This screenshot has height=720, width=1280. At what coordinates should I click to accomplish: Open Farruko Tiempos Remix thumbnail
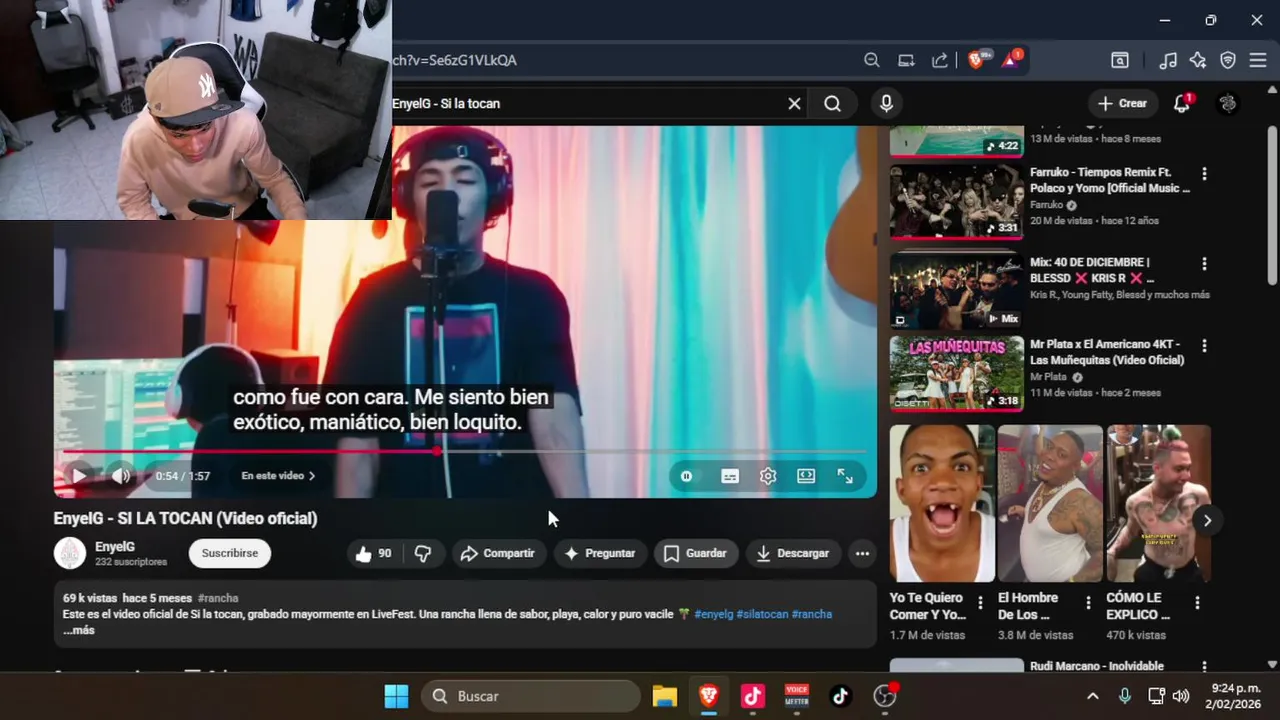[957, 202]
